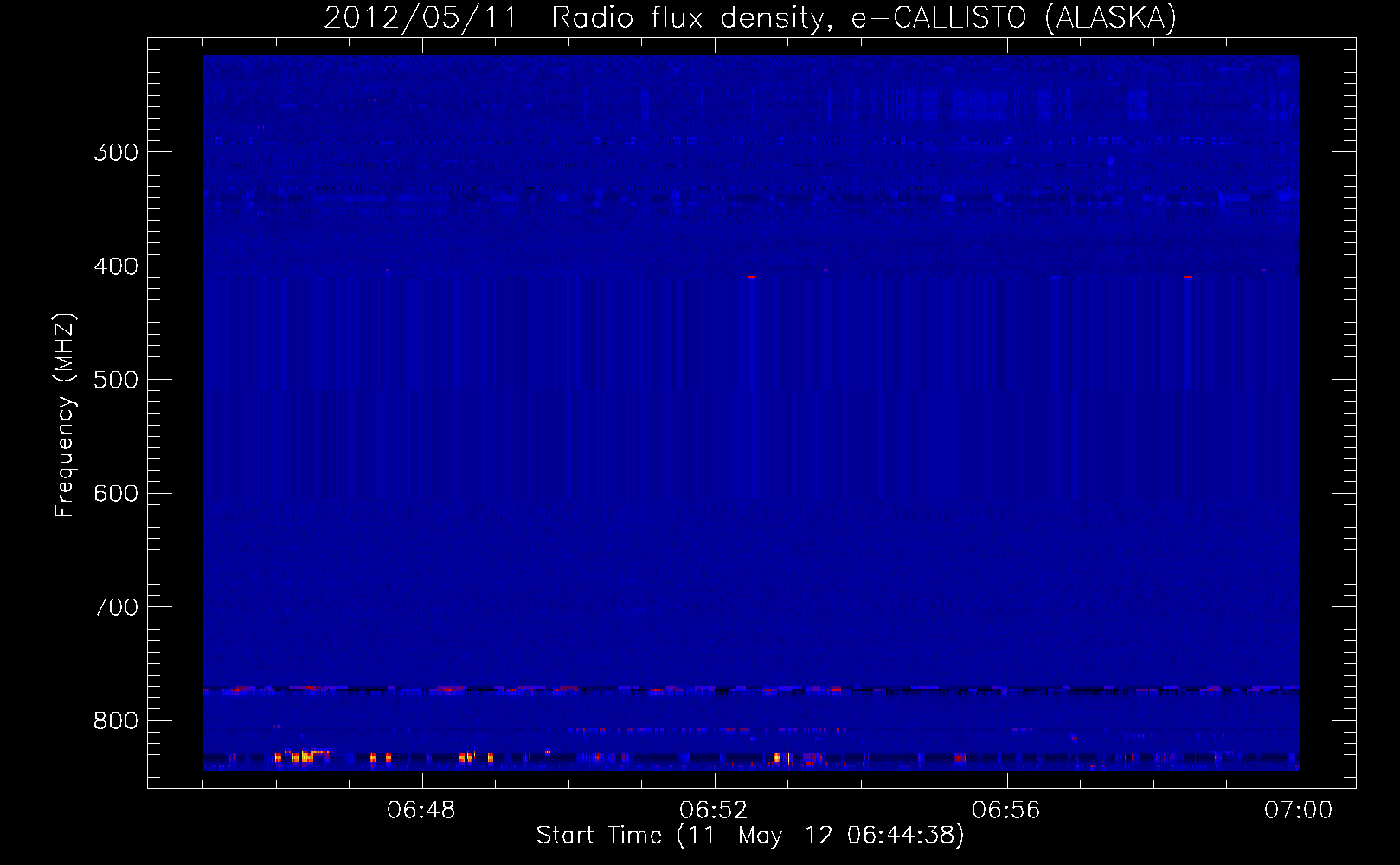Click the 06:56 time tick label
Image resolution: width=1400 pixels, height=865 pixels.
pyautogui.click(x=1006, y=810)
